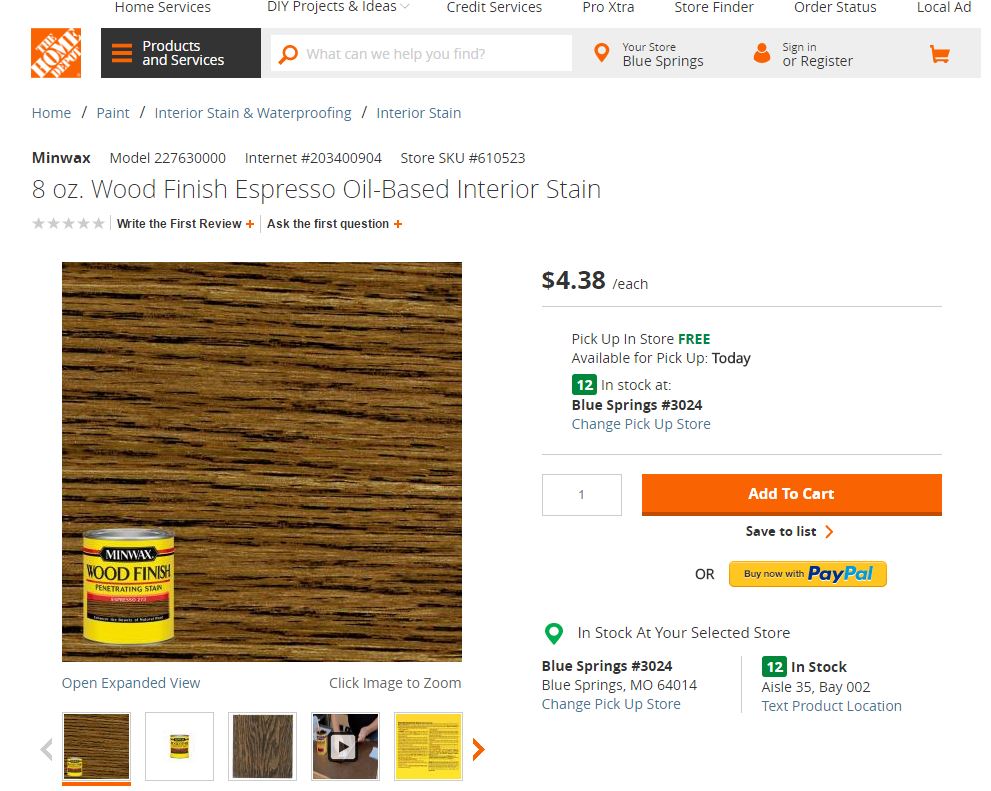Click the Add To Cart button
Viewport: 991px width, 791px height.
coord(791,495)
